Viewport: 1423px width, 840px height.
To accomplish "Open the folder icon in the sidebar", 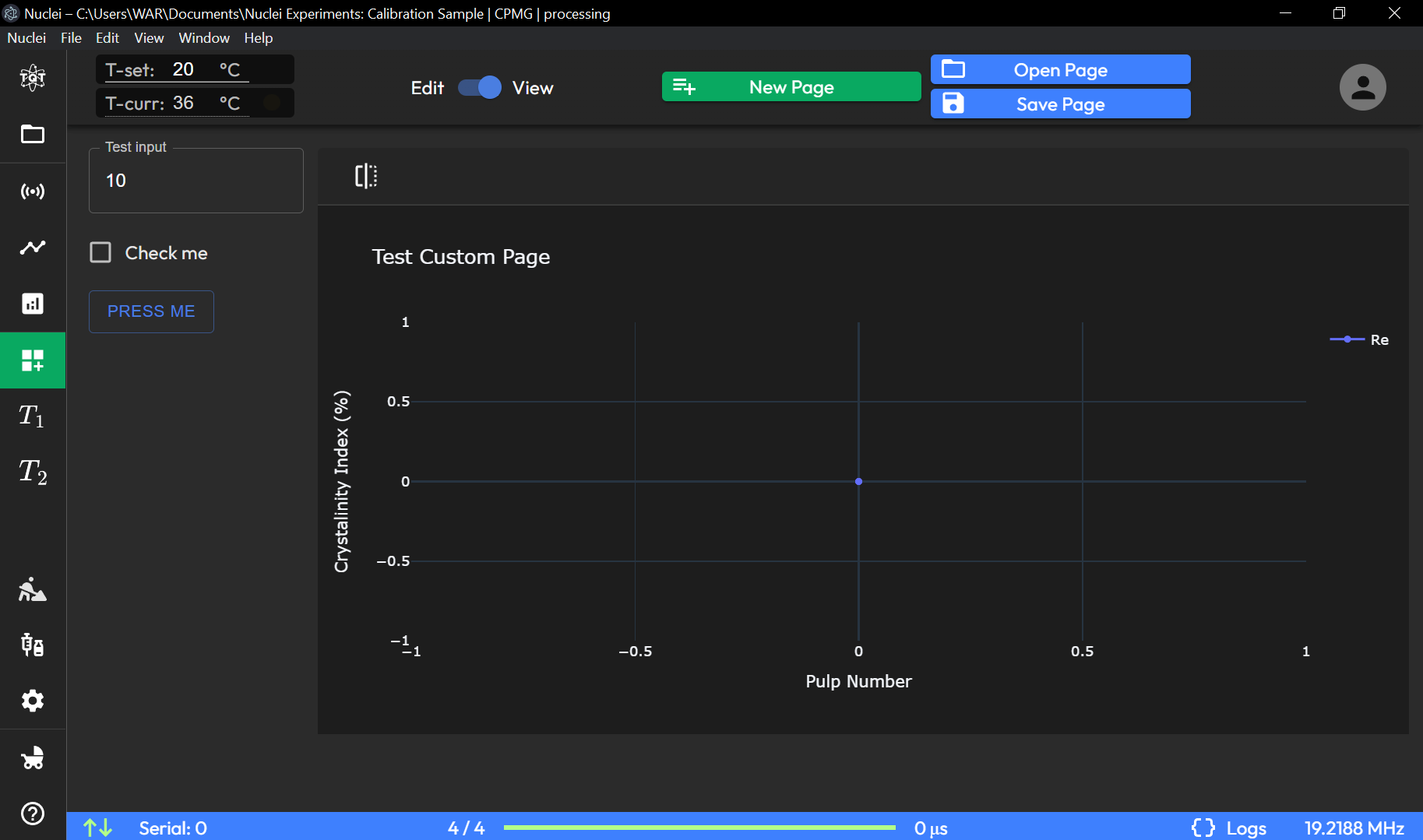I will click(33, 134).
